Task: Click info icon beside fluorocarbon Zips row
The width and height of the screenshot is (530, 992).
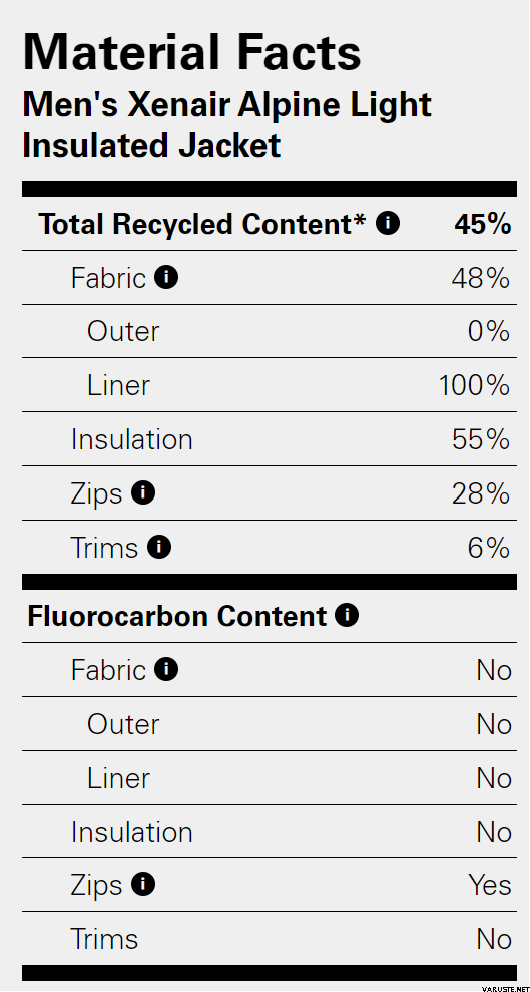Action: (143, 884)
